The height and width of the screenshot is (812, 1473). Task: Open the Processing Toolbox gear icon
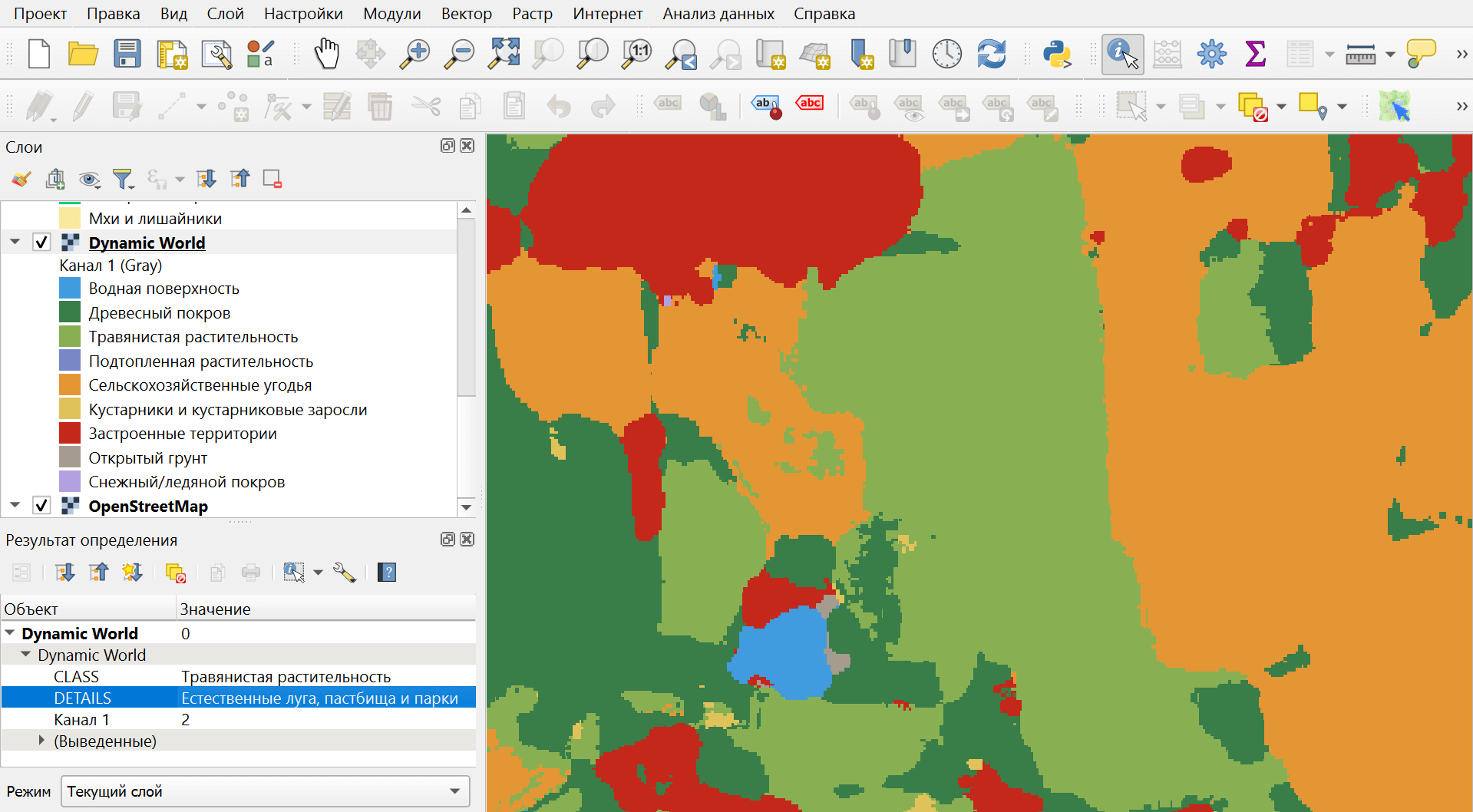[1212, 54]
